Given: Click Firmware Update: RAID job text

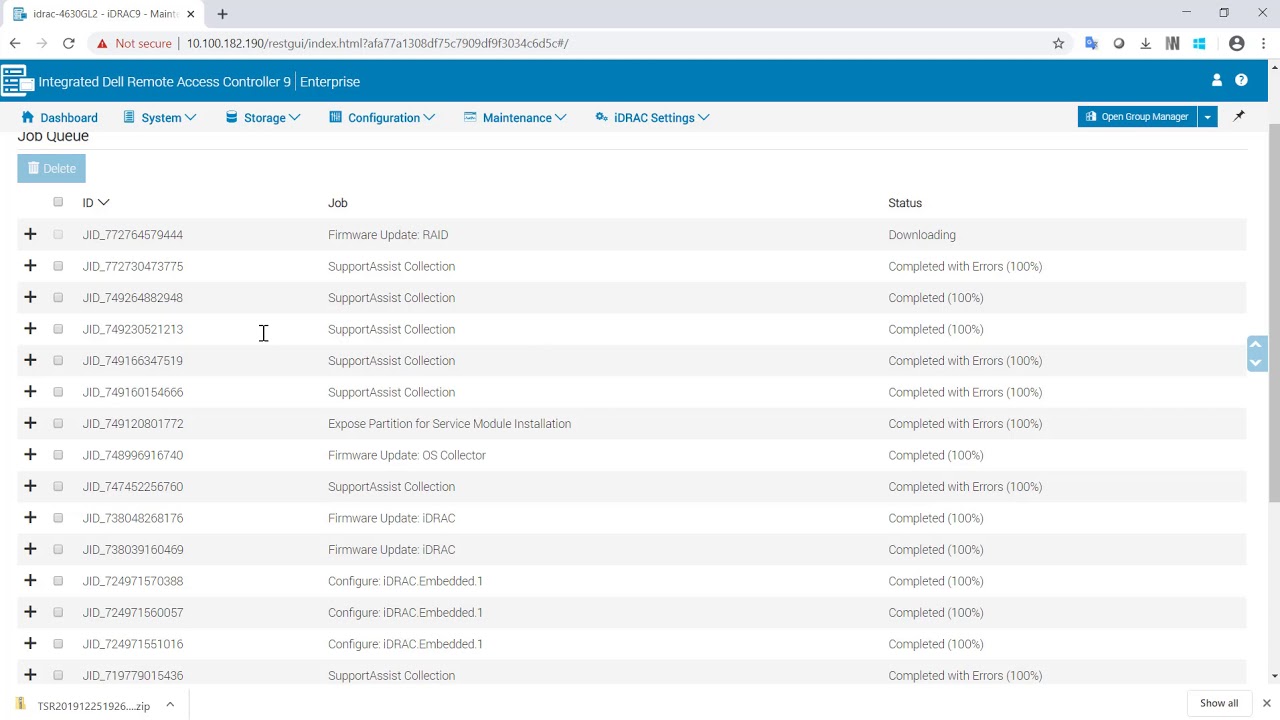Looking at the screenshot, I should (388, 235).
